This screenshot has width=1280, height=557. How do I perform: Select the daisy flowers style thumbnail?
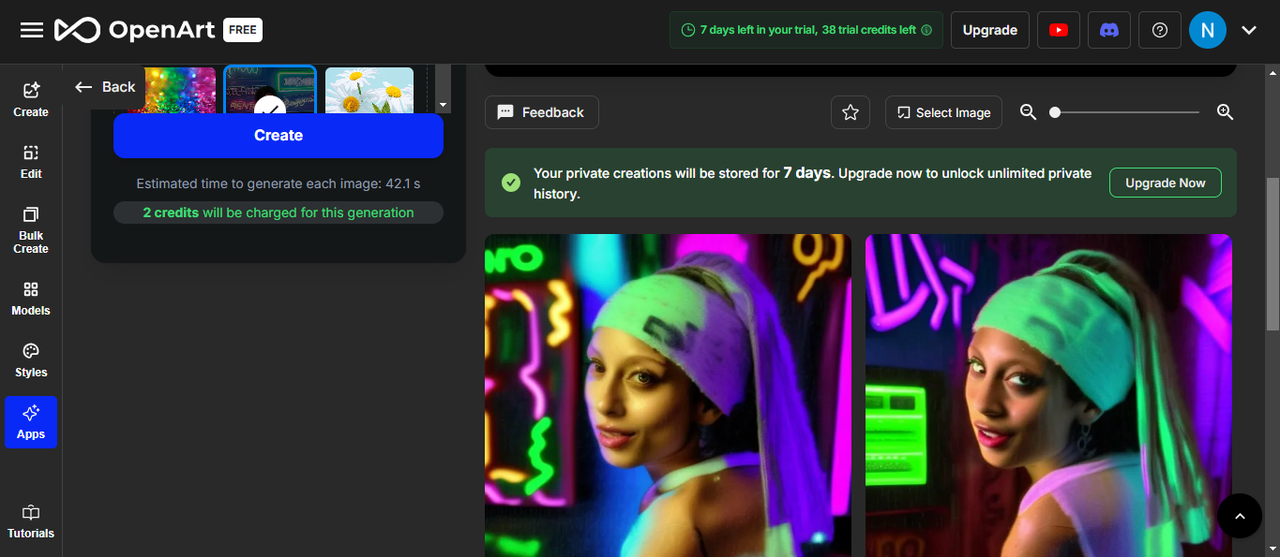369,90
